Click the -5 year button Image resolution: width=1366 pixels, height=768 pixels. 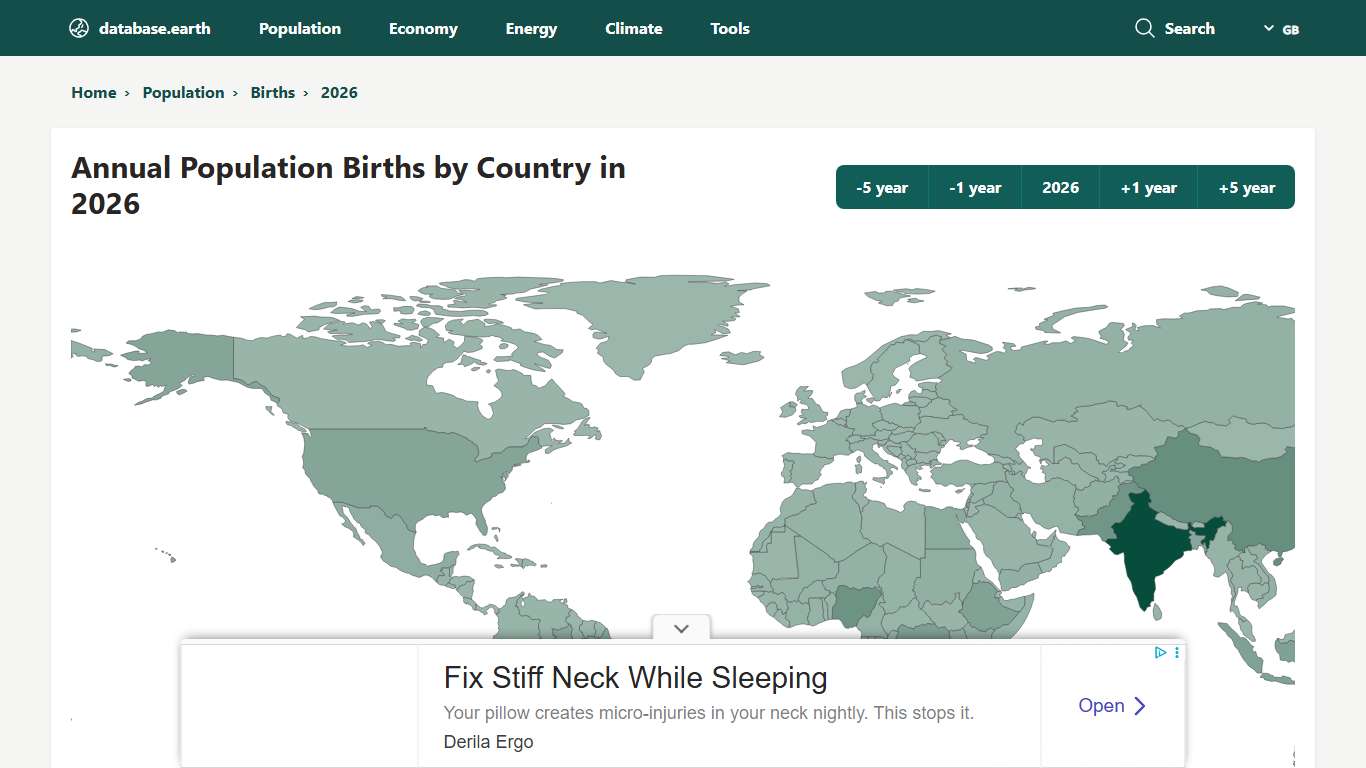click(882, 187)
